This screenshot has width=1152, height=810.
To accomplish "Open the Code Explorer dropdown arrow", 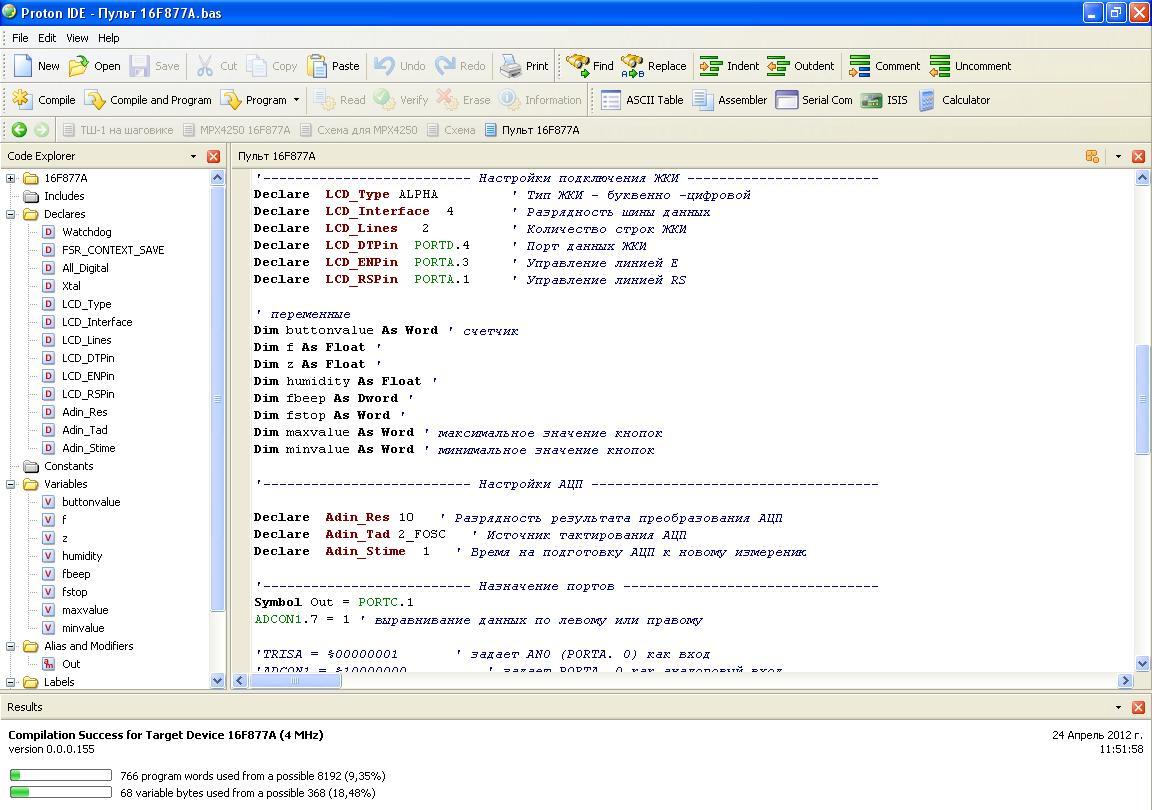I will pyautogui.click(x=193, y=157).
